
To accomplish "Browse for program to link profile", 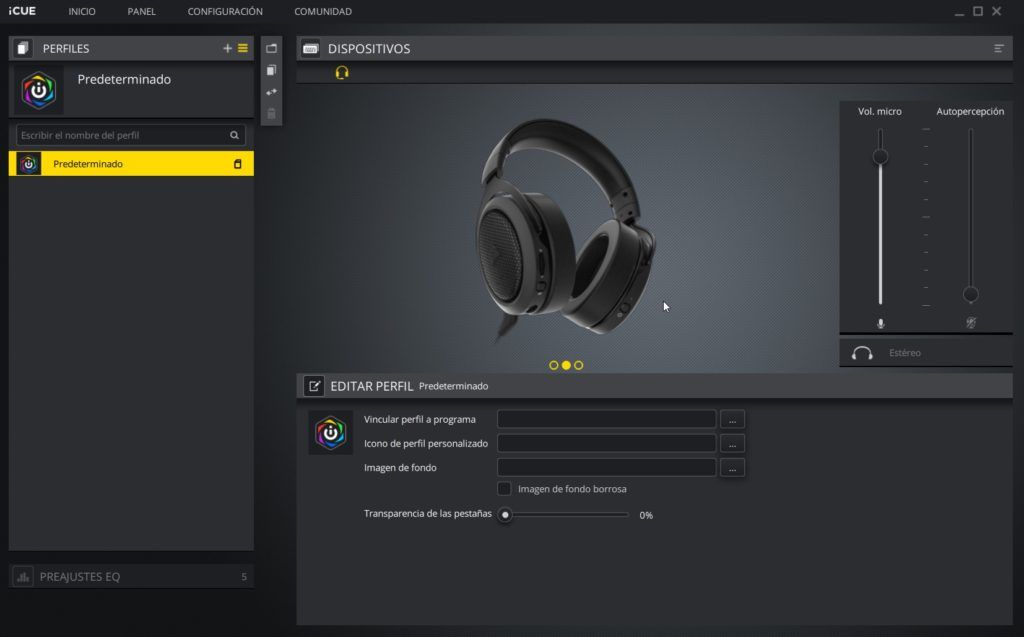I will 732,419.
